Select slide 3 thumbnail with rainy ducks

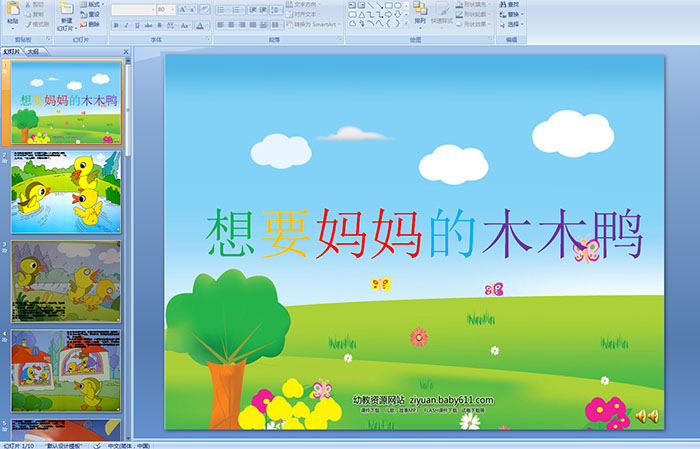pyautogui.click(x=66, y=281)
